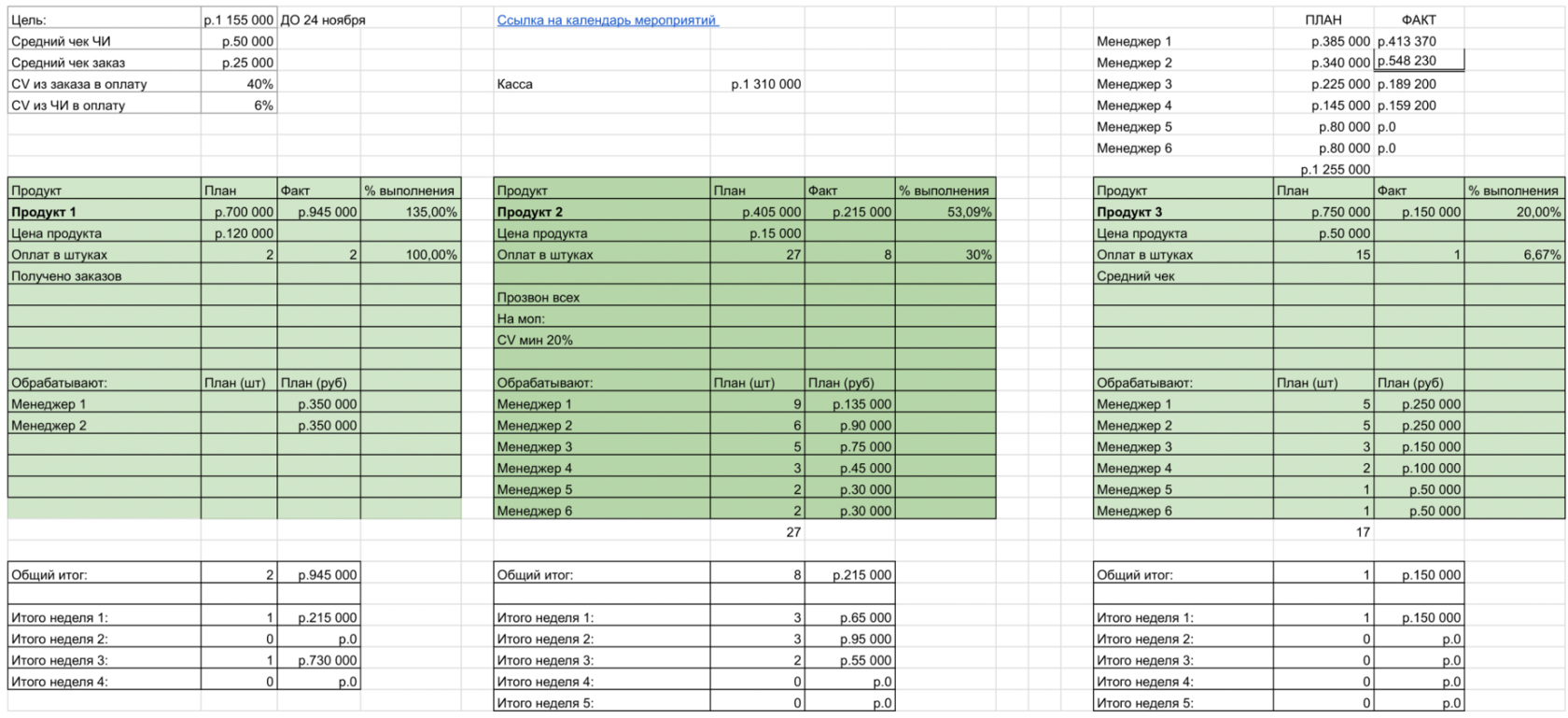Image resolution: width=1568 pixels, height=718 pixels.
Task: Click the 'Средний чек заказ' cell
Action: tap(105, 63)
